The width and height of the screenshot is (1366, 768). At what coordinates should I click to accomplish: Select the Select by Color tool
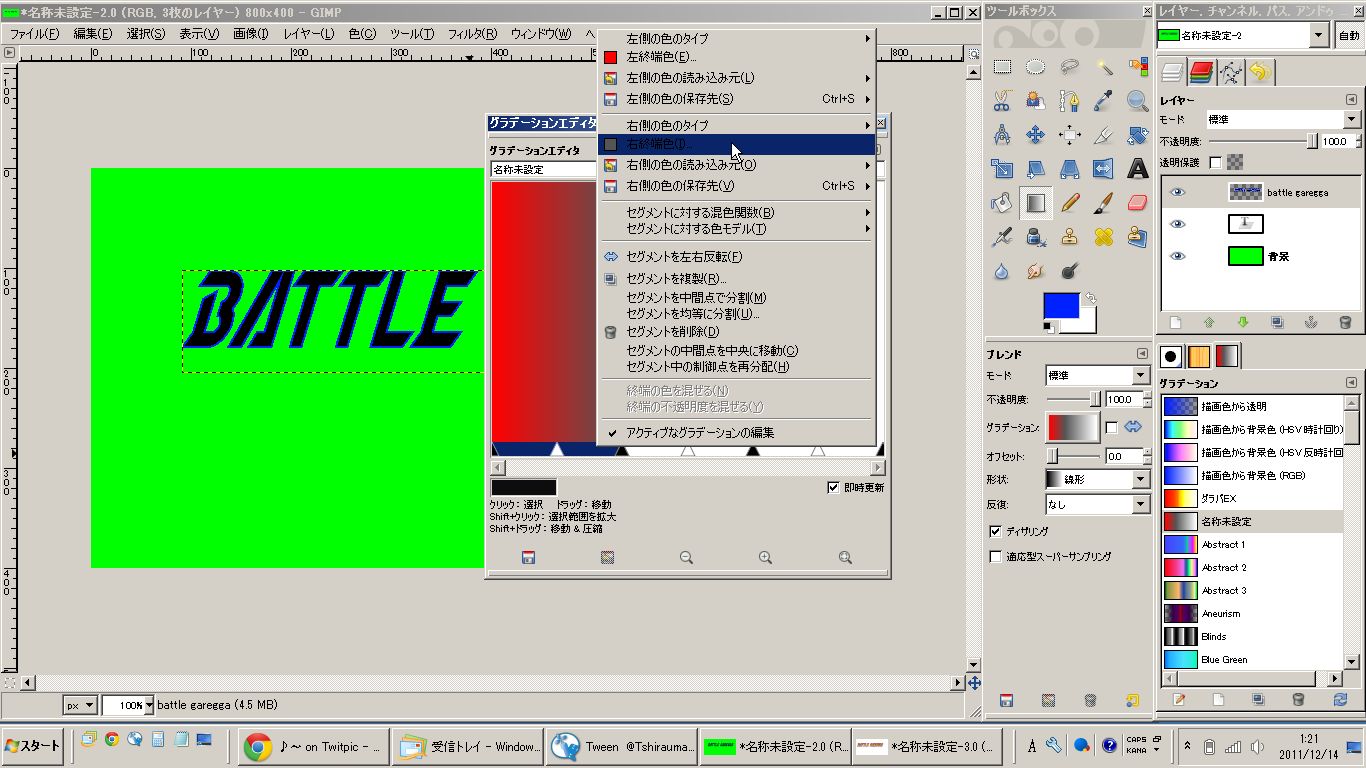click(x=1138, y=67)
